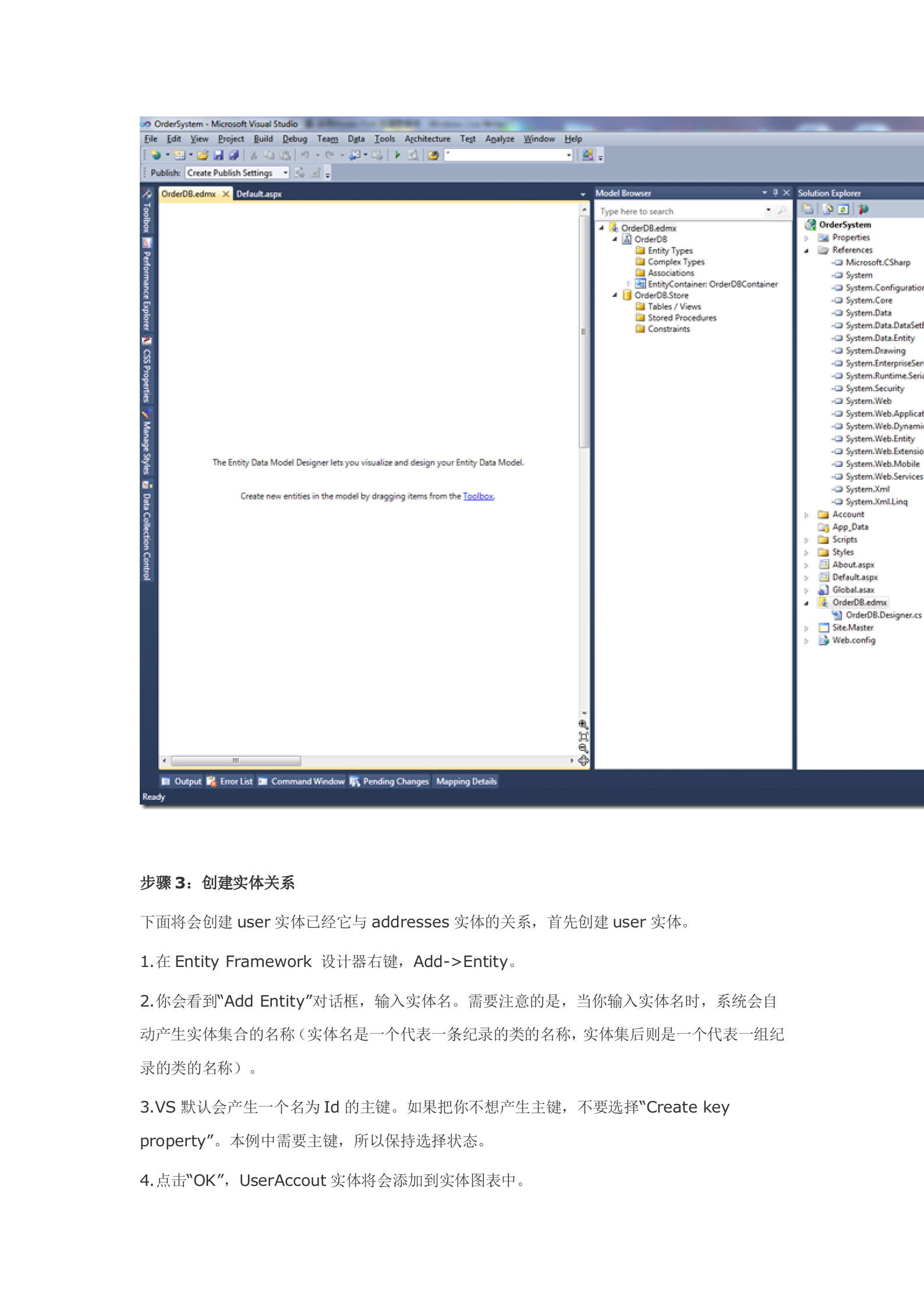The width and height of the screenshot is (924, 1307).
Task: Select Associations folder in Model Browser
Action: pos(665,272)
